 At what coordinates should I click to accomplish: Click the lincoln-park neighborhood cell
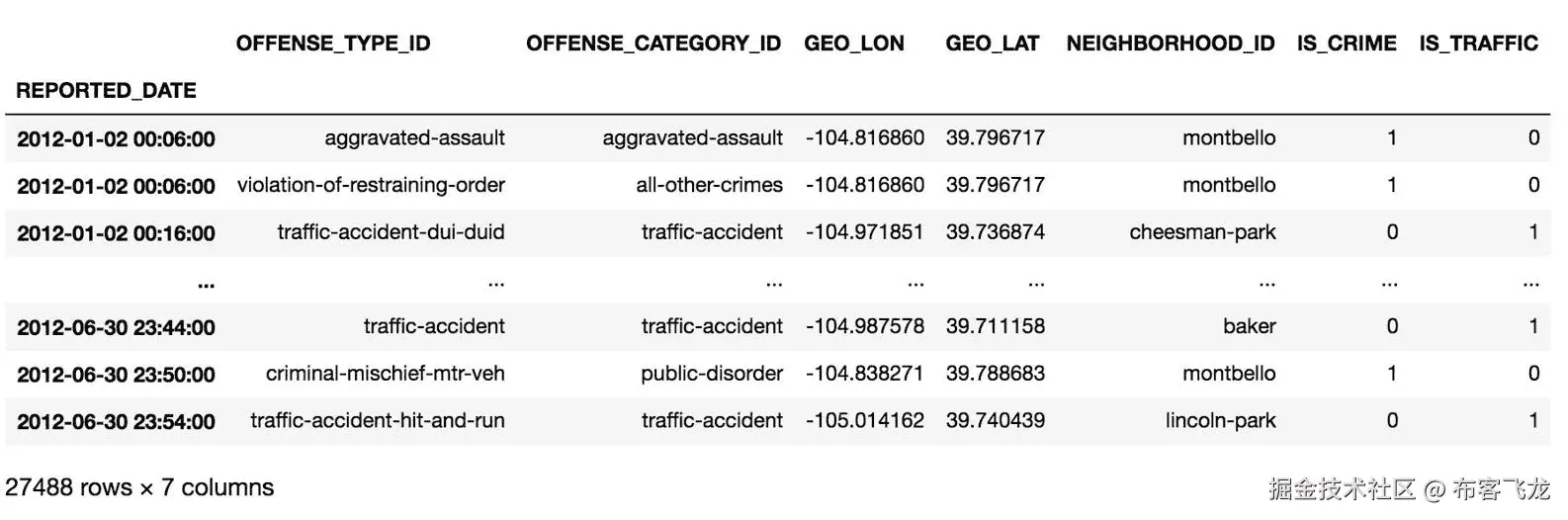(1220, 420)
